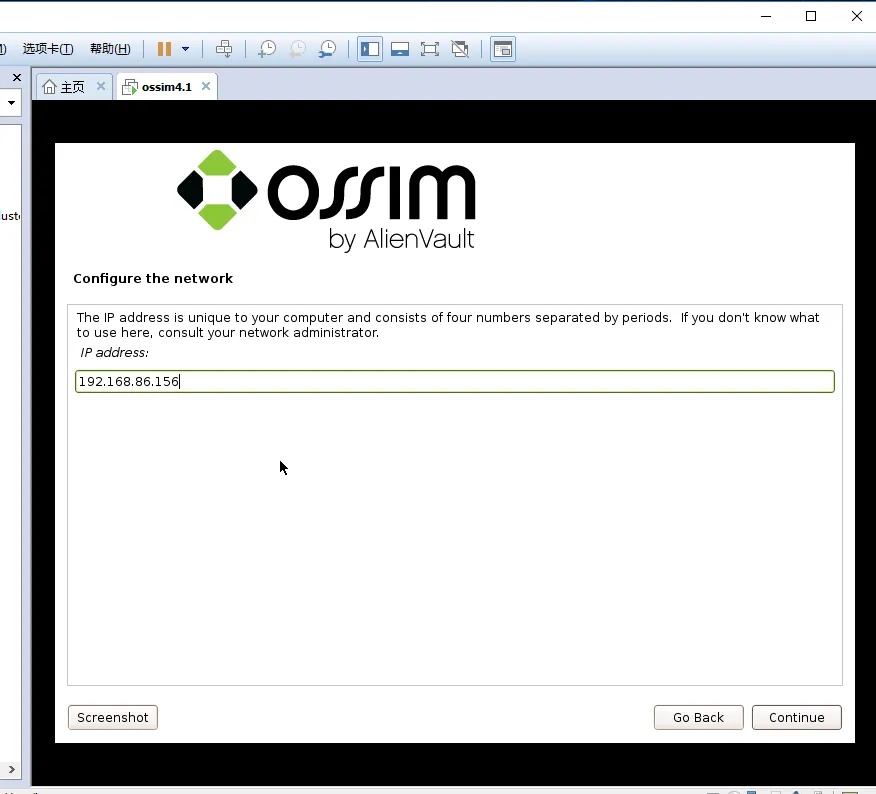Switch to Unity mode

(460, 49)
